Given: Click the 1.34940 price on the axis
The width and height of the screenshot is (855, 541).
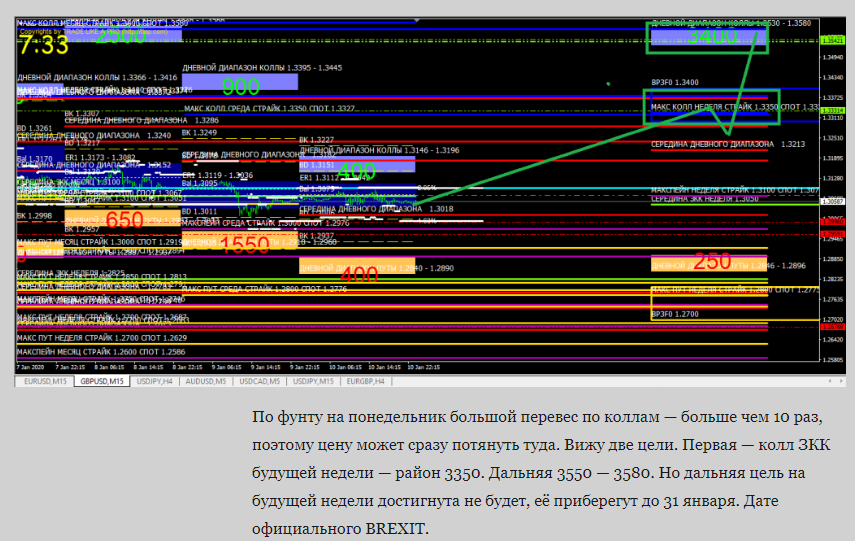Looking at the screenshot, I should (x=833, y=57).
